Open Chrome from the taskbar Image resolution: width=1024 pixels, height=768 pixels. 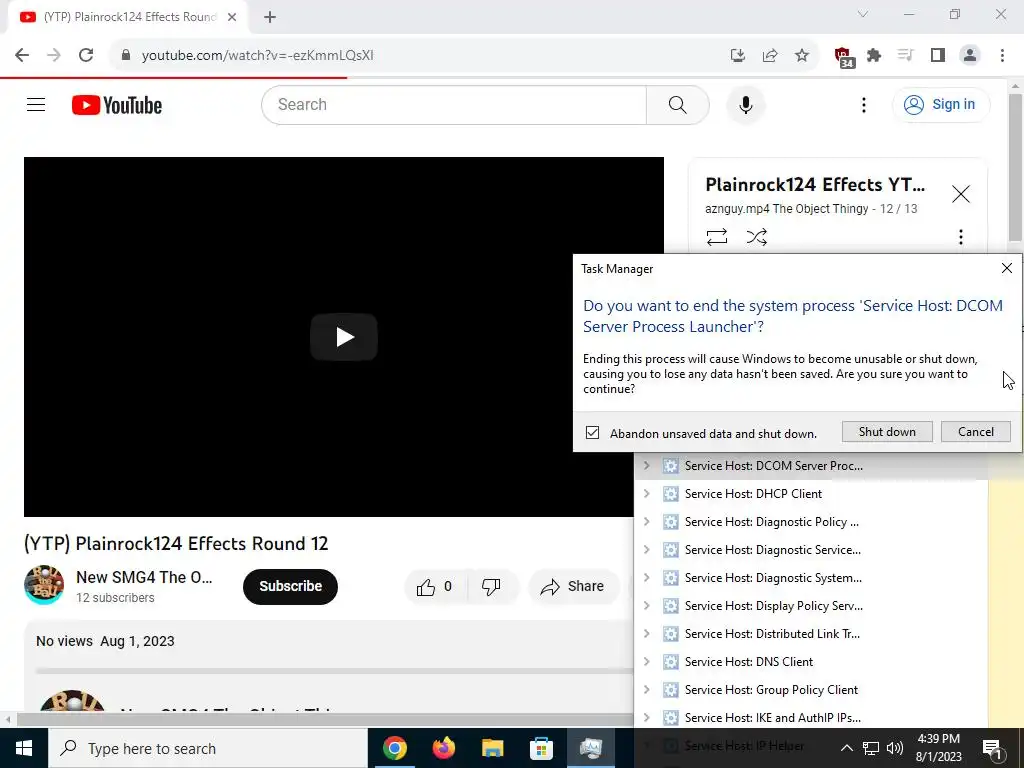pos(394,748)
